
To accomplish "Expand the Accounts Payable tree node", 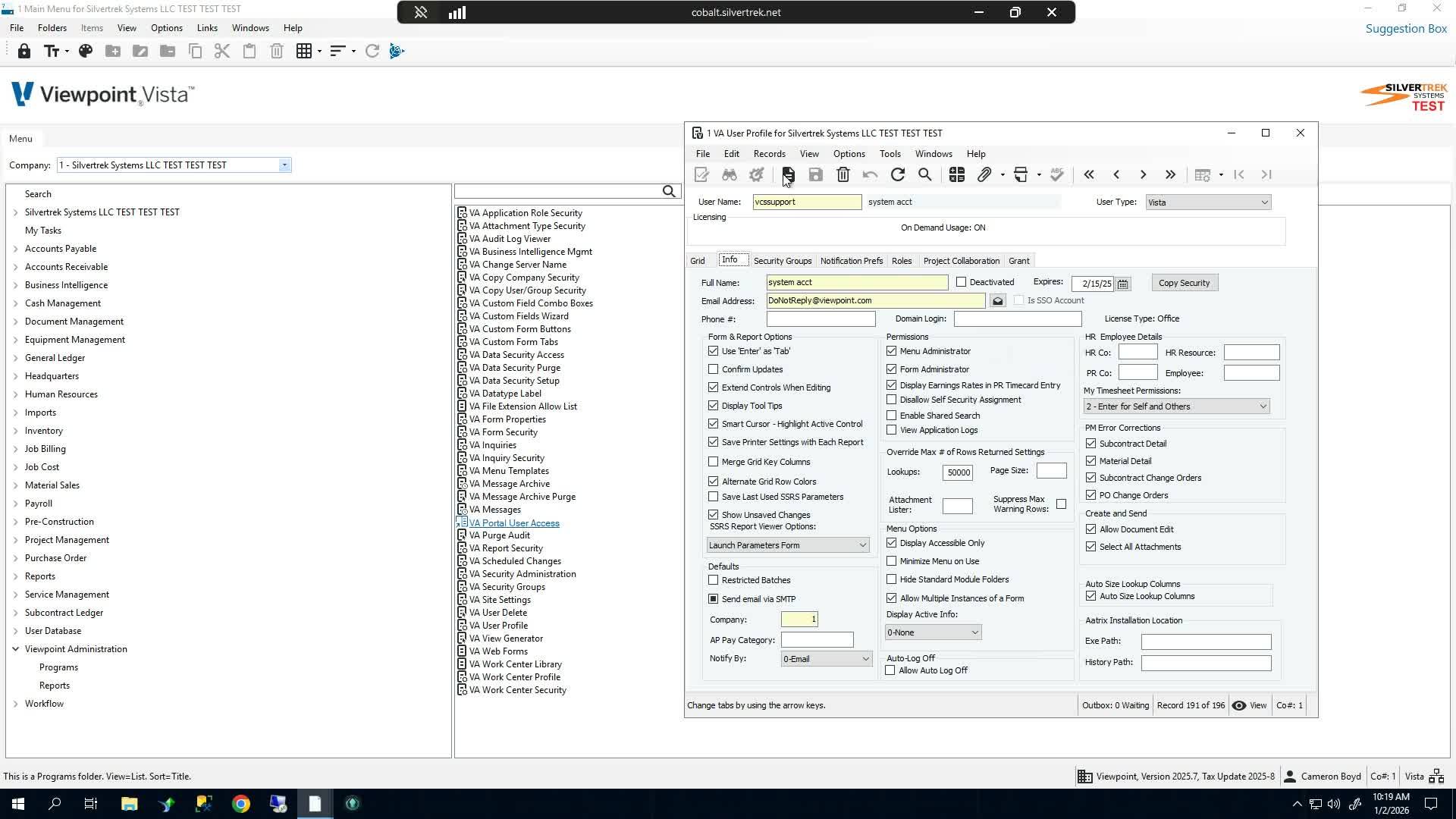I will coord(16,249).
